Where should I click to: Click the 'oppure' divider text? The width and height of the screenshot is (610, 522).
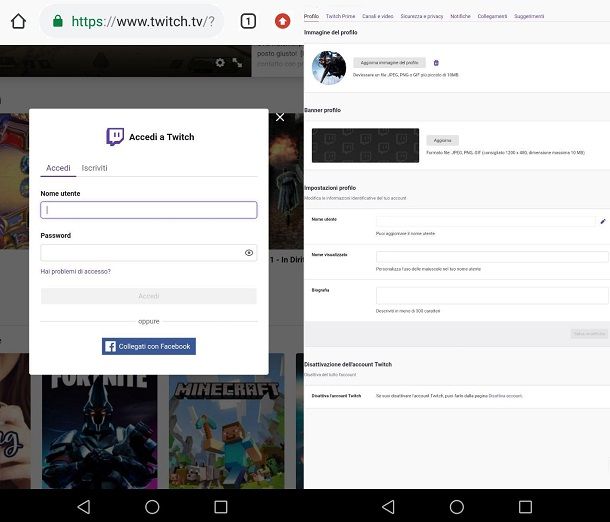click(149, 321)
